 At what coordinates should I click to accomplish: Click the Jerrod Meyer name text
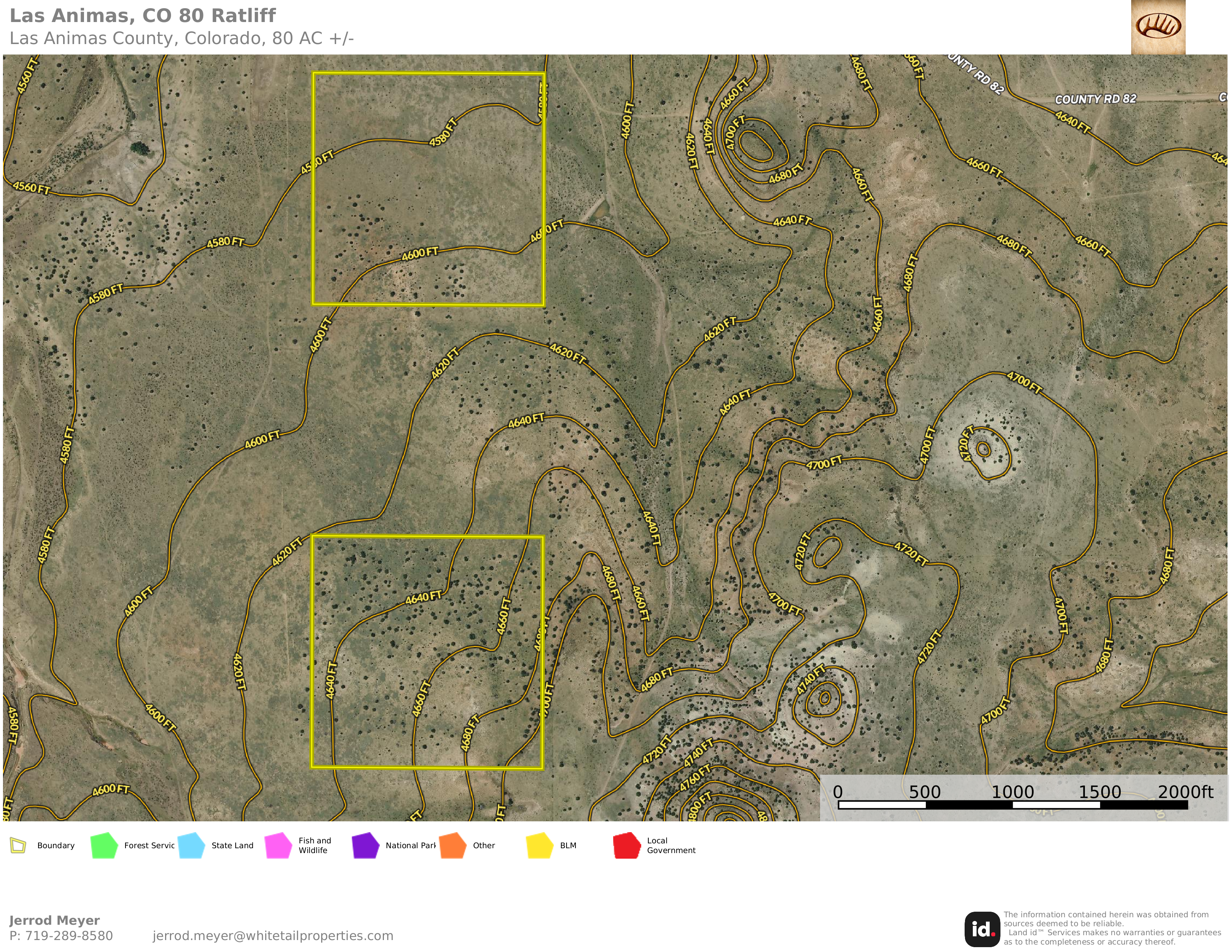click(x=54, y=920)
